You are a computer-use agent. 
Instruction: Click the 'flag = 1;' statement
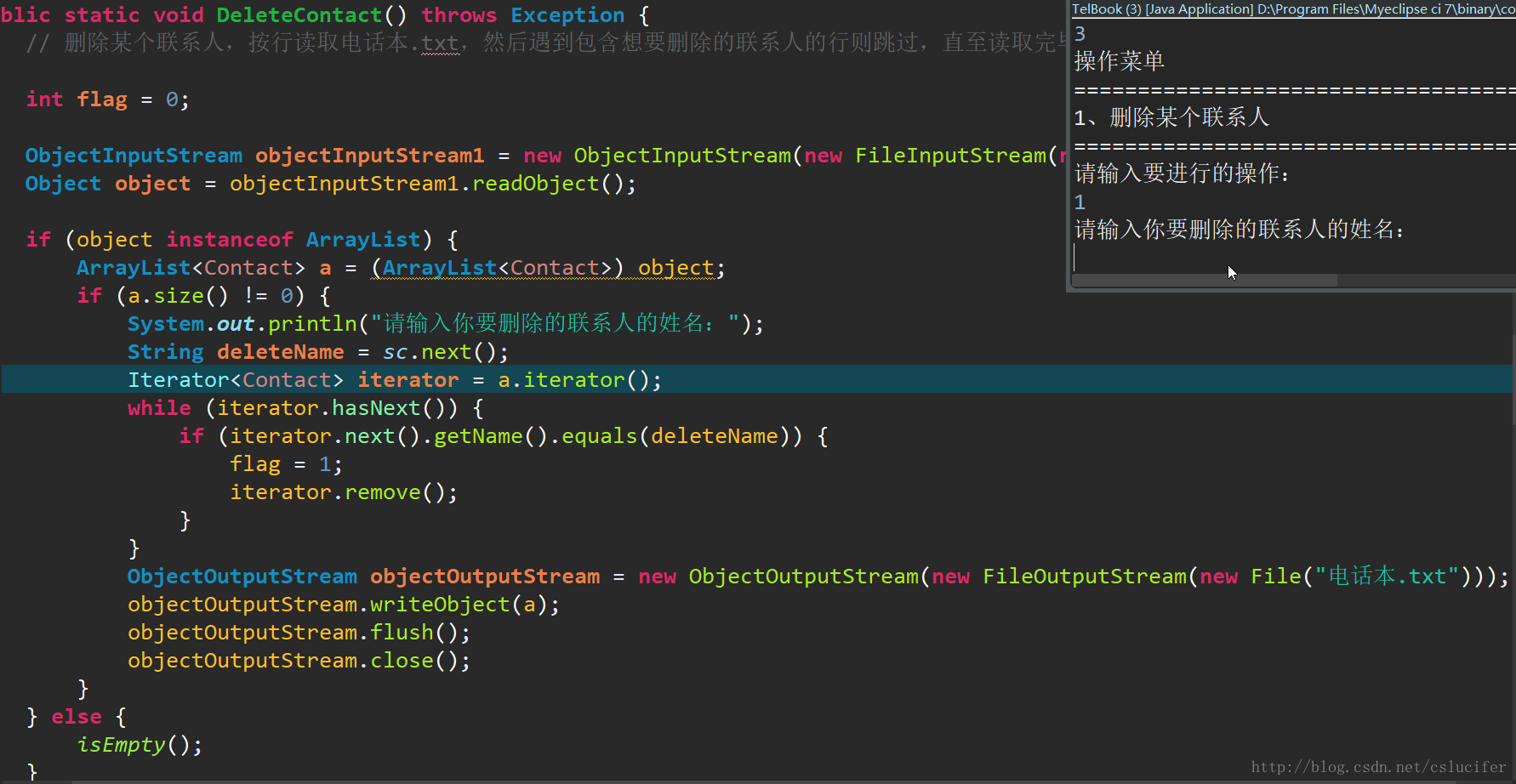coord(286,464)
